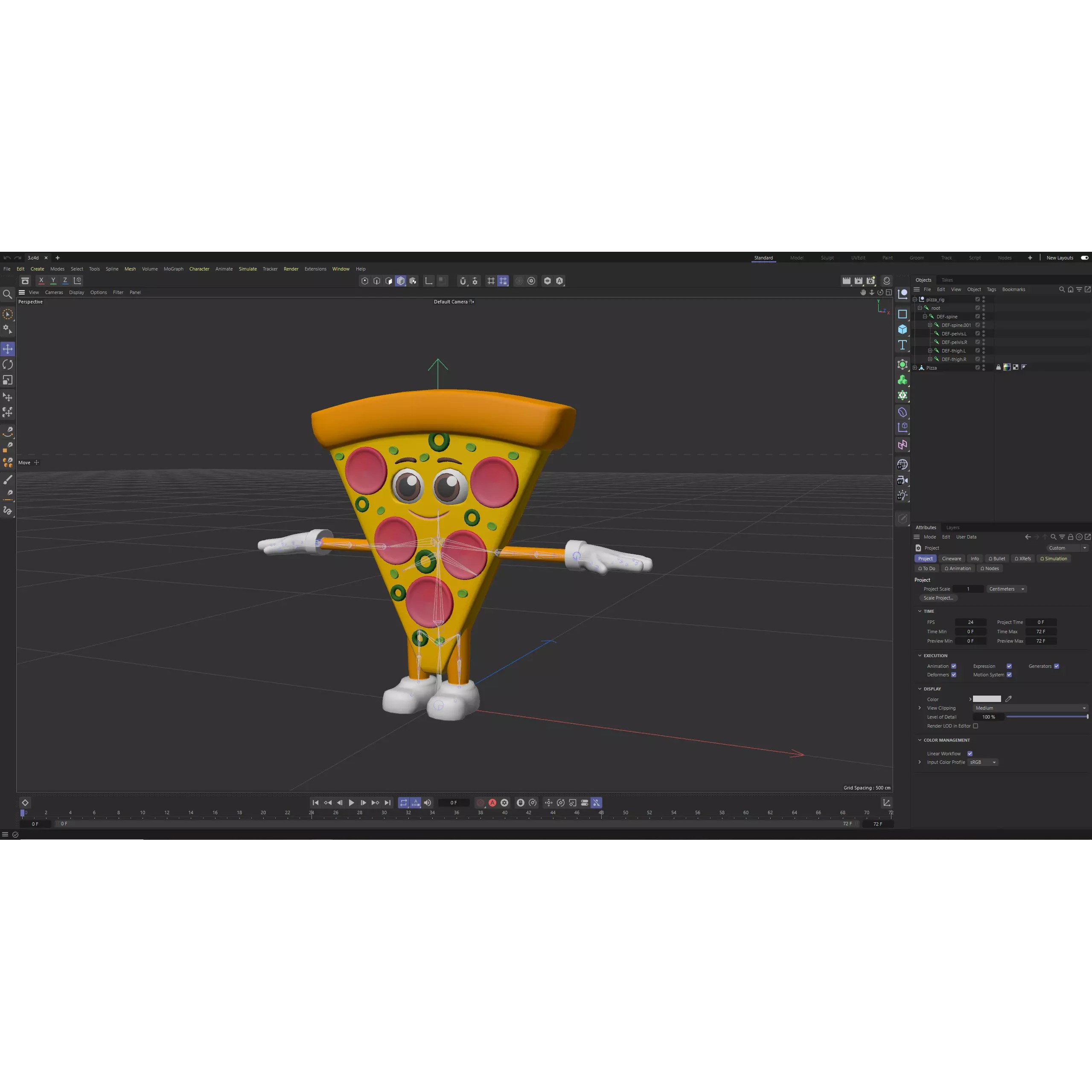Viewport: 1092px width, 1092px height.
Task: Click the Scale Project button
Action: [939, 598]
